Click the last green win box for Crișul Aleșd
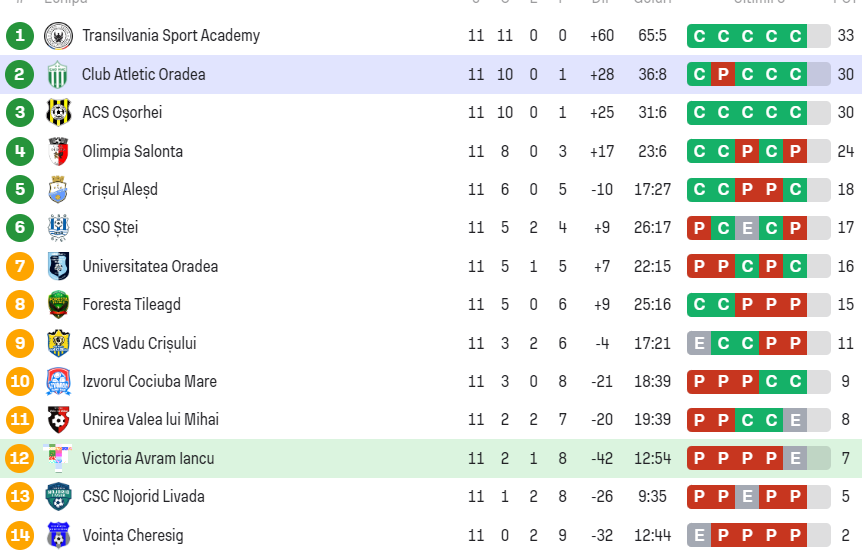Screen dimensions: 862x558 pos(795,190)
